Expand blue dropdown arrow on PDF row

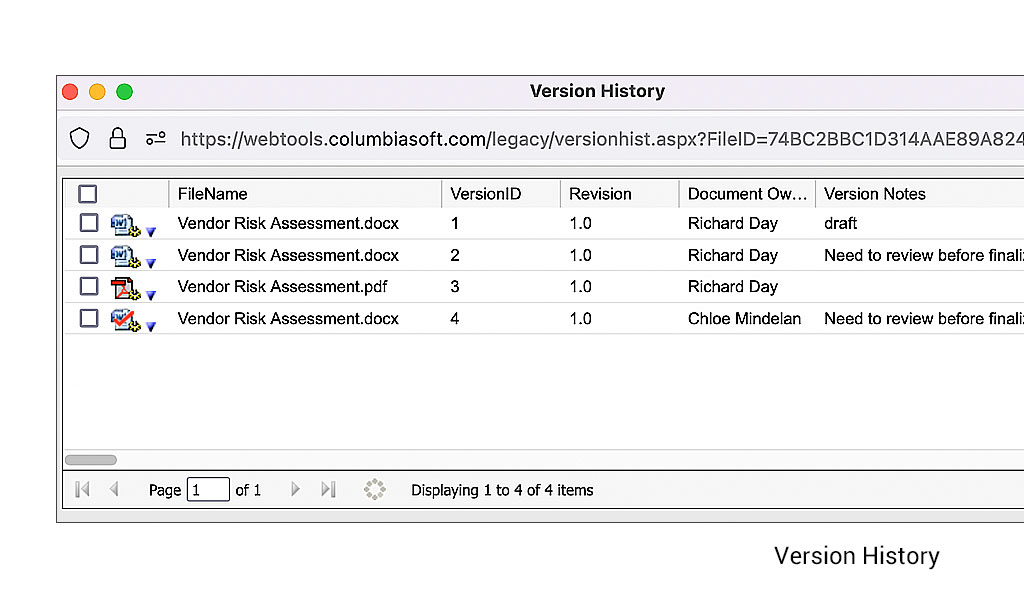point(151,295)
